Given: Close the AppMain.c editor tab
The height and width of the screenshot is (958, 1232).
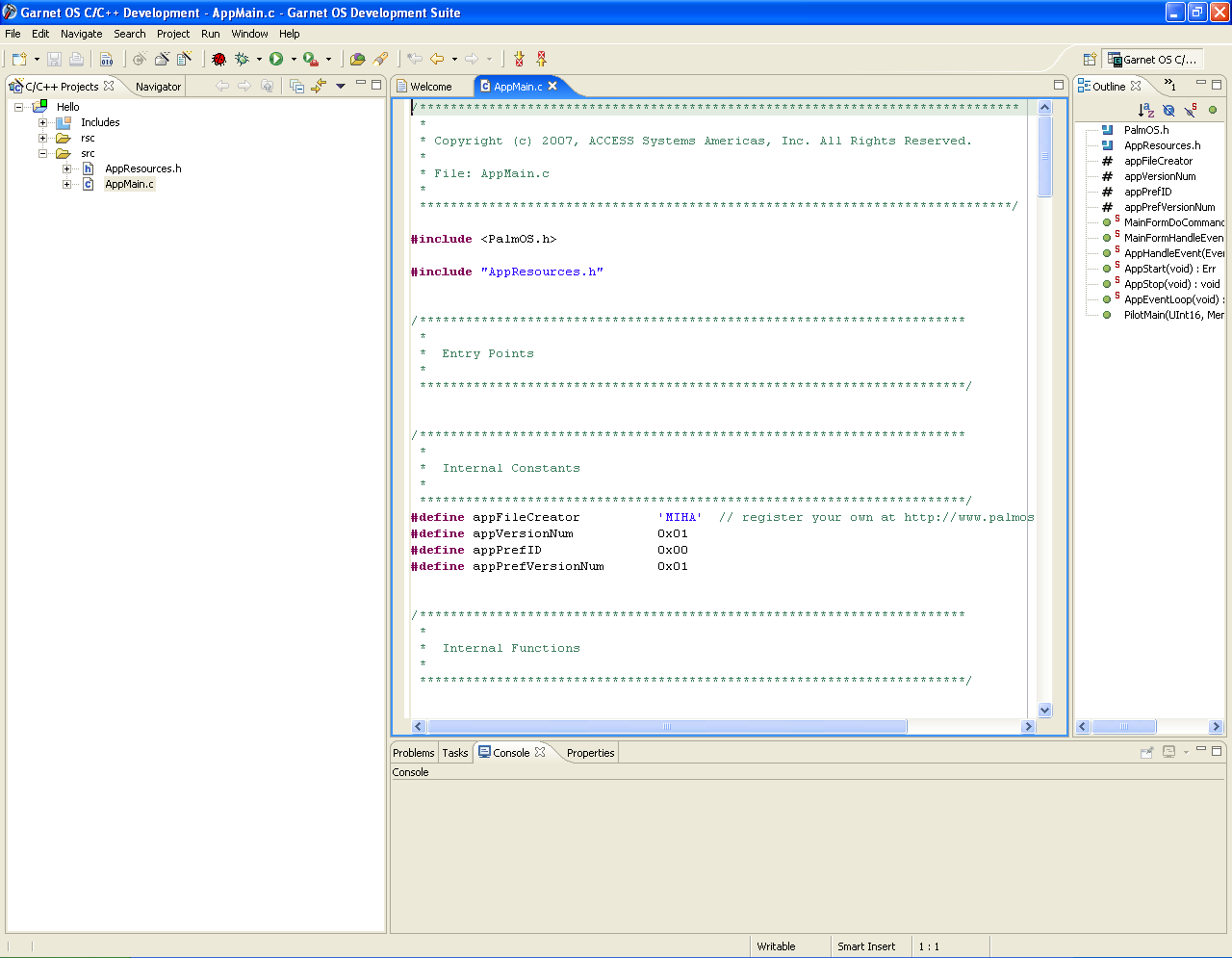Looking at the screenshot, I should (552, 86).
